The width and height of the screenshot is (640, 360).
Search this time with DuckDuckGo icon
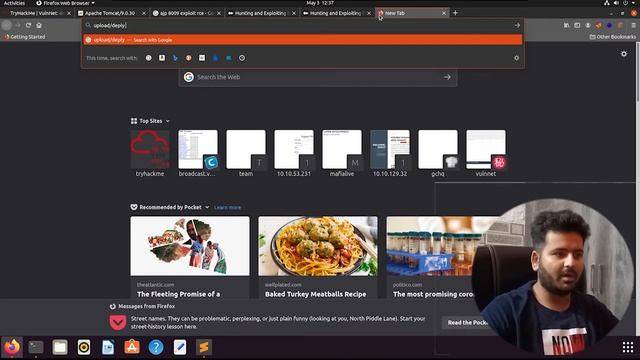pos(189,58)
